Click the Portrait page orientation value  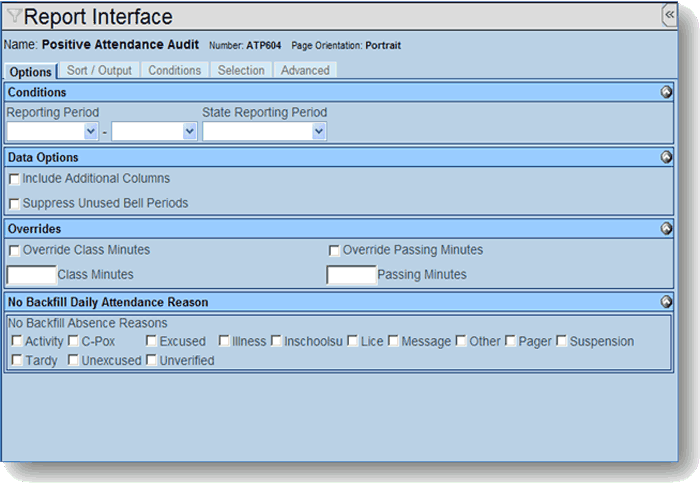(383, 46)
